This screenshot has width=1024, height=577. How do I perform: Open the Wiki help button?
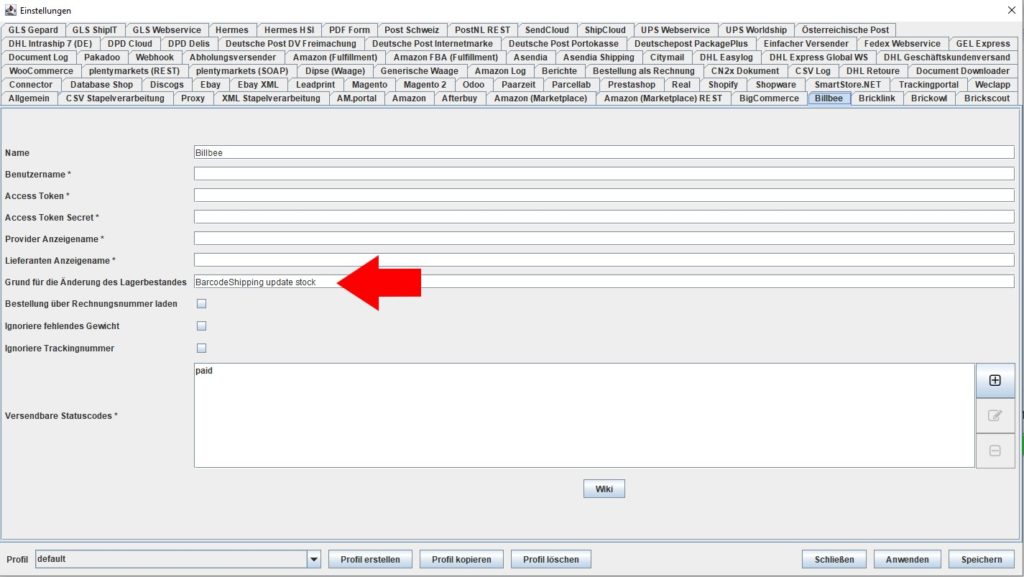point(604,489)
